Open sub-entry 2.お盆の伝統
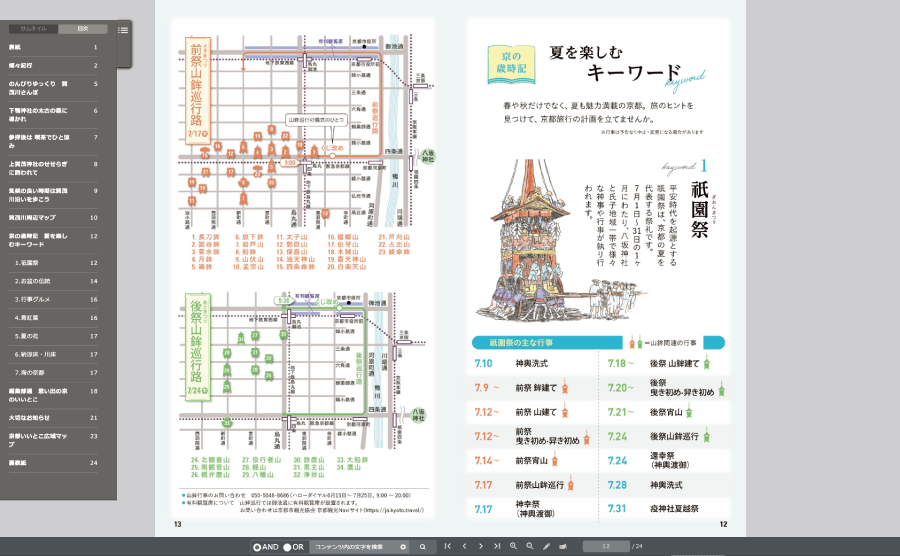Screen dimensions: 900x556 53,281
